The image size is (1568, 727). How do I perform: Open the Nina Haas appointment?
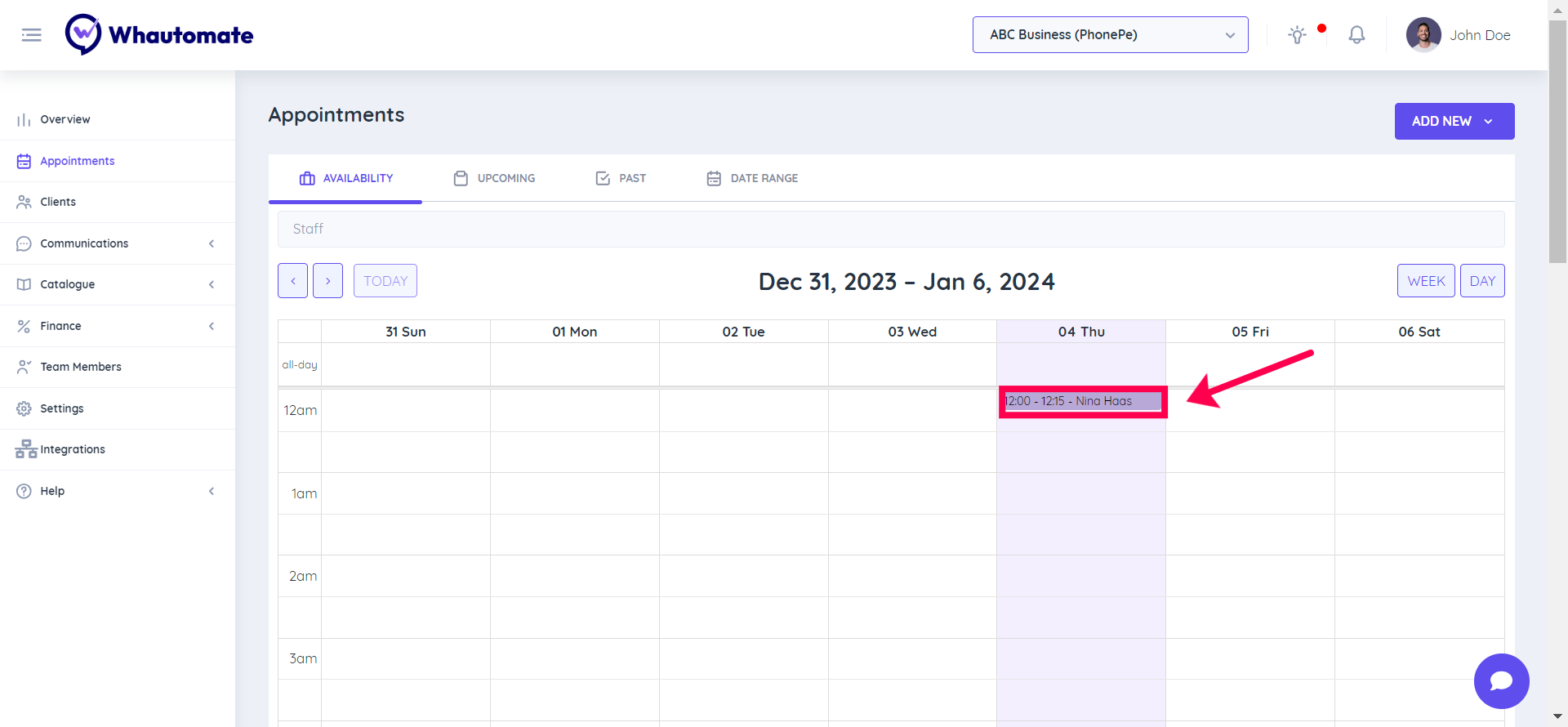(1082, 401)
